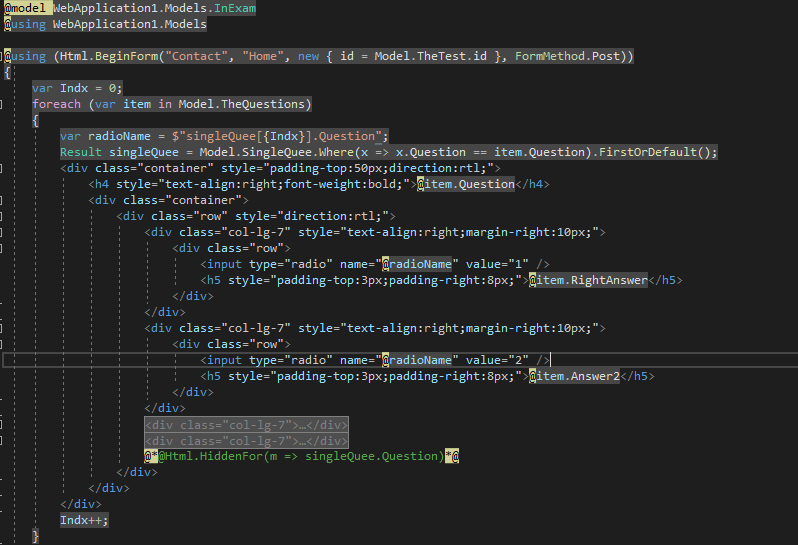
Task: Click the commented @Html.HiddenFor call
Action: pos(301,456)
